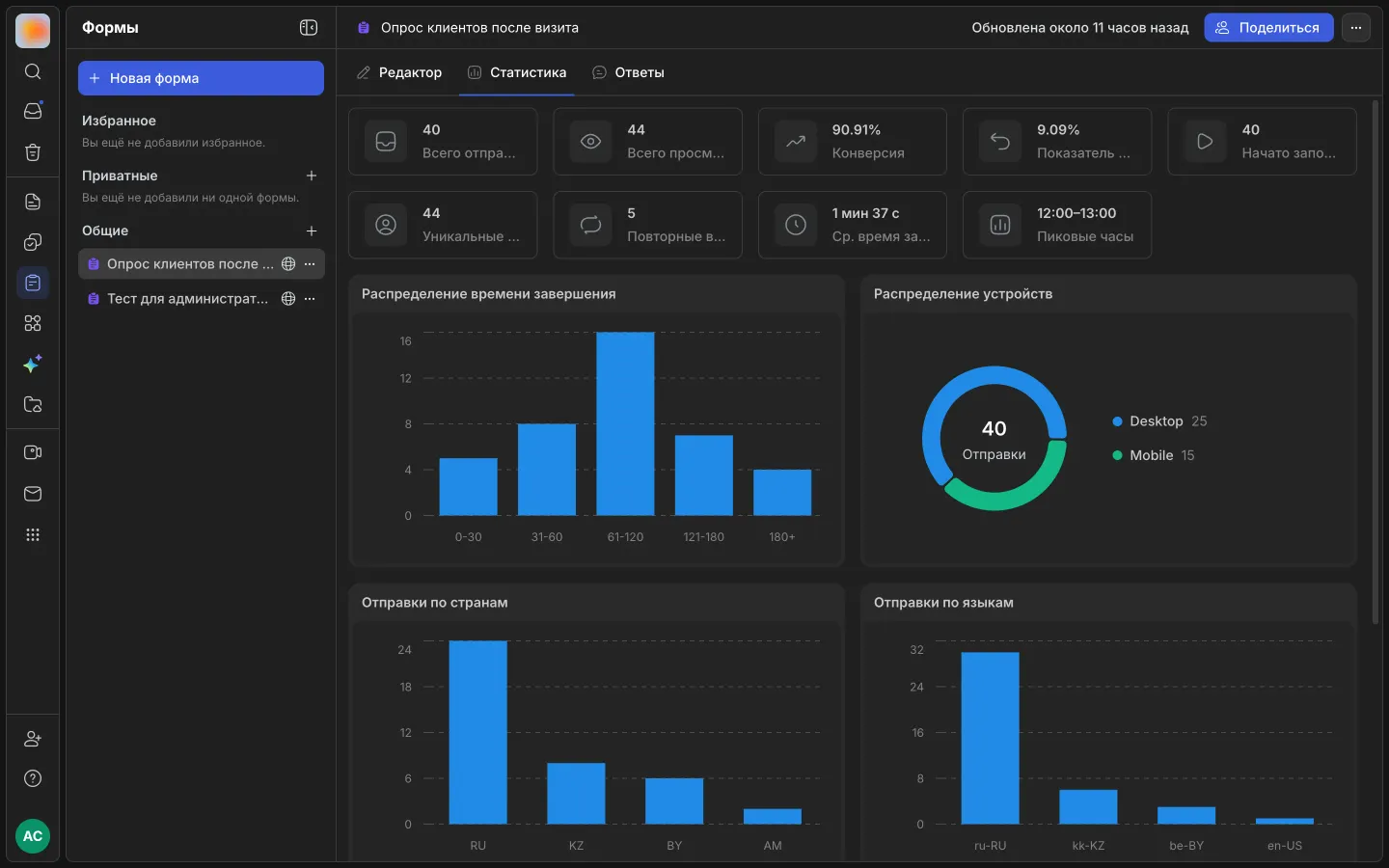This screenshot has height=868, width=1389.
Task: Click the vertical scrollbar of statistics page
Action: (x=1375, y=362)
